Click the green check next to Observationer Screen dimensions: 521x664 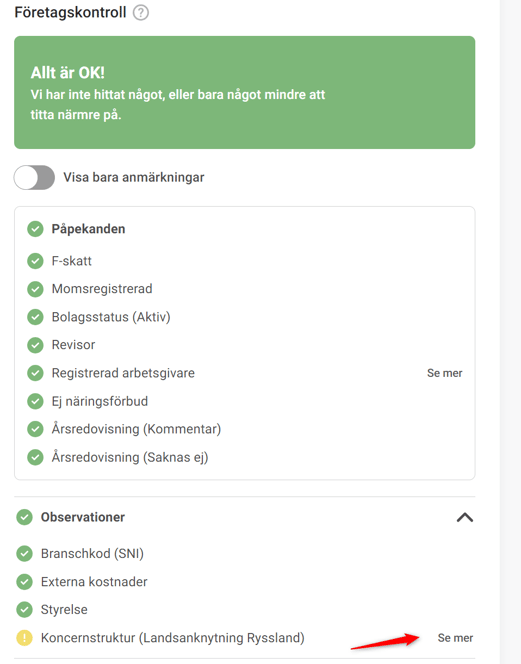click(x=24, y=517)
